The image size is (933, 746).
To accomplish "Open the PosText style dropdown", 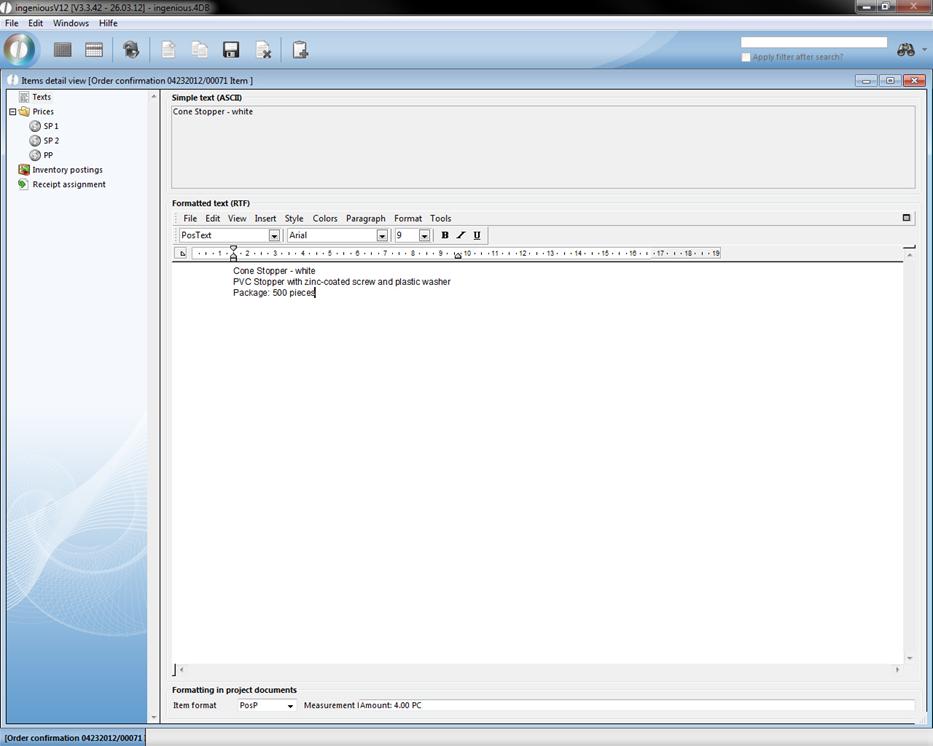I will click(274, 236).
